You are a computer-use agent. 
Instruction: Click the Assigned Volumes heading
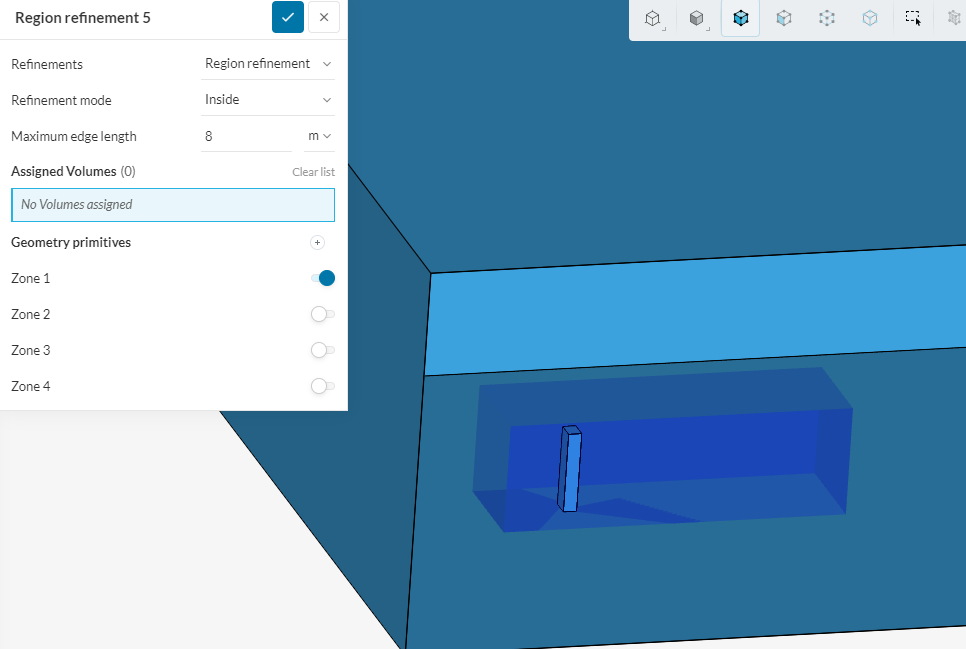pyautogui.click(x=63, y=171)
